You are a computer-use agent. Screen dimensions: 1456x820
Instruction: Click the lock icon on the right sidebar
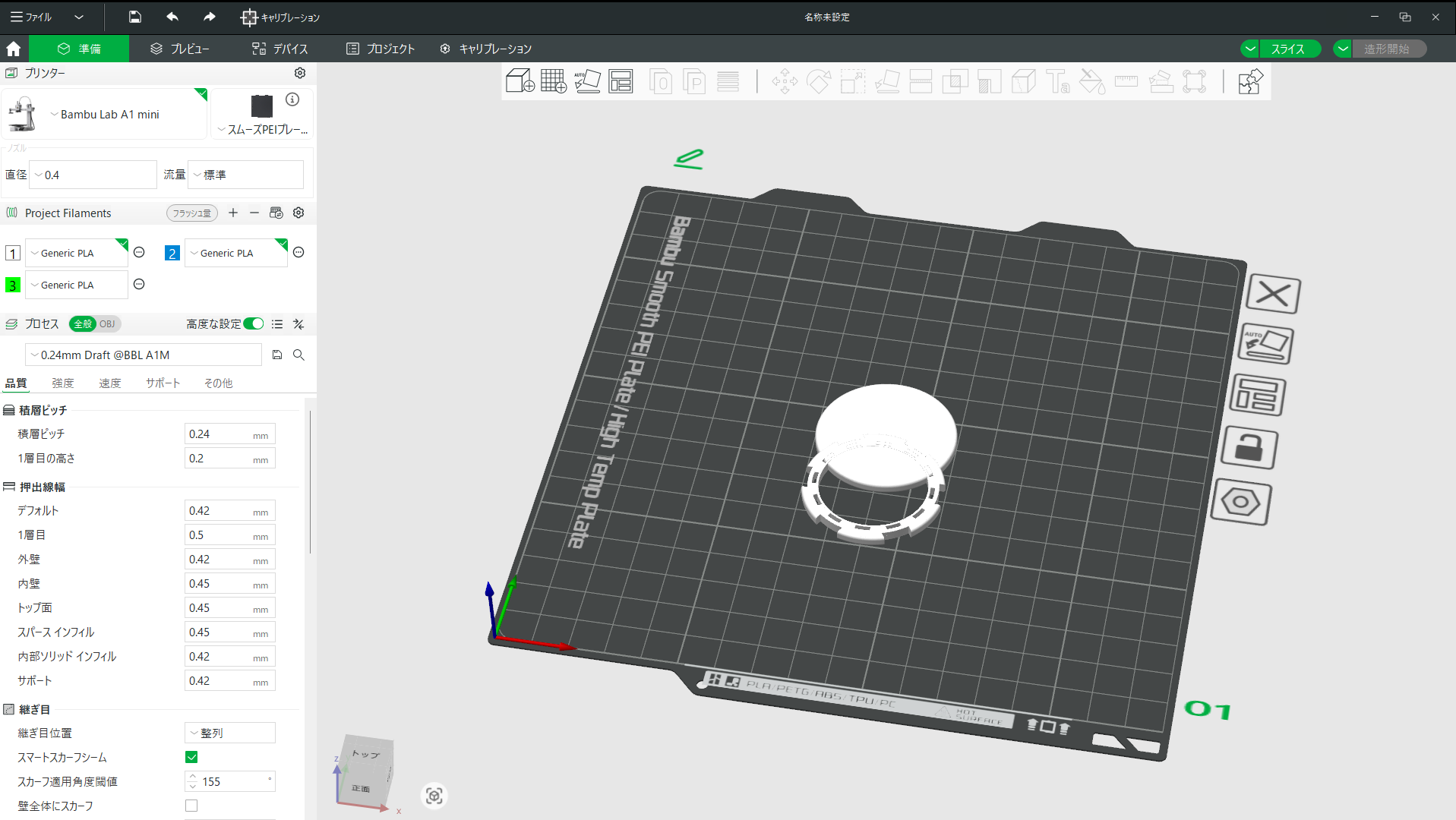pos(1249,449)
